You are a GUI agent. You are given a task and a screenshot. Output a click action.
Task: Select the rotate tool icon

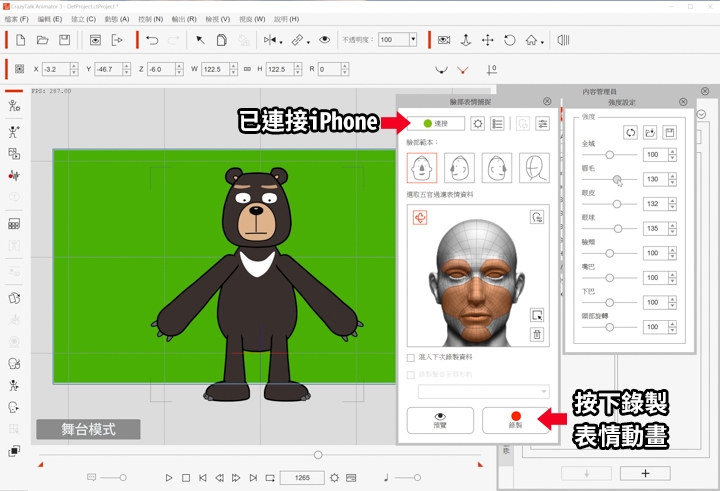[x=510, y=40]
